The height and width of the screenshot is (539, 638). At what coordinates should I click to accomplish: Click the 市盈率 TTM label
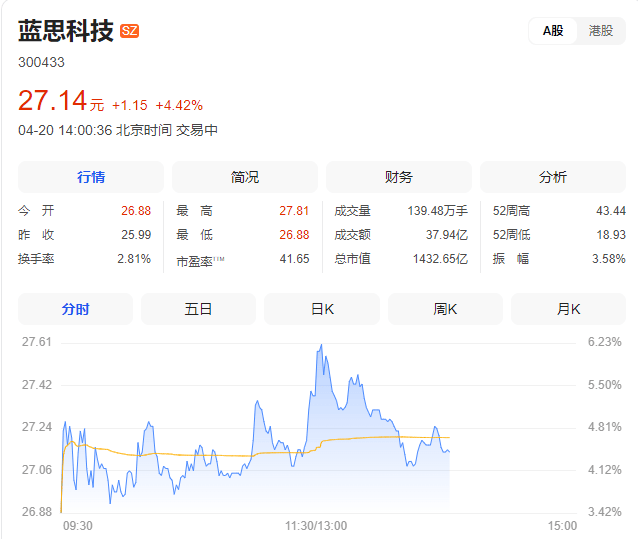200,261
